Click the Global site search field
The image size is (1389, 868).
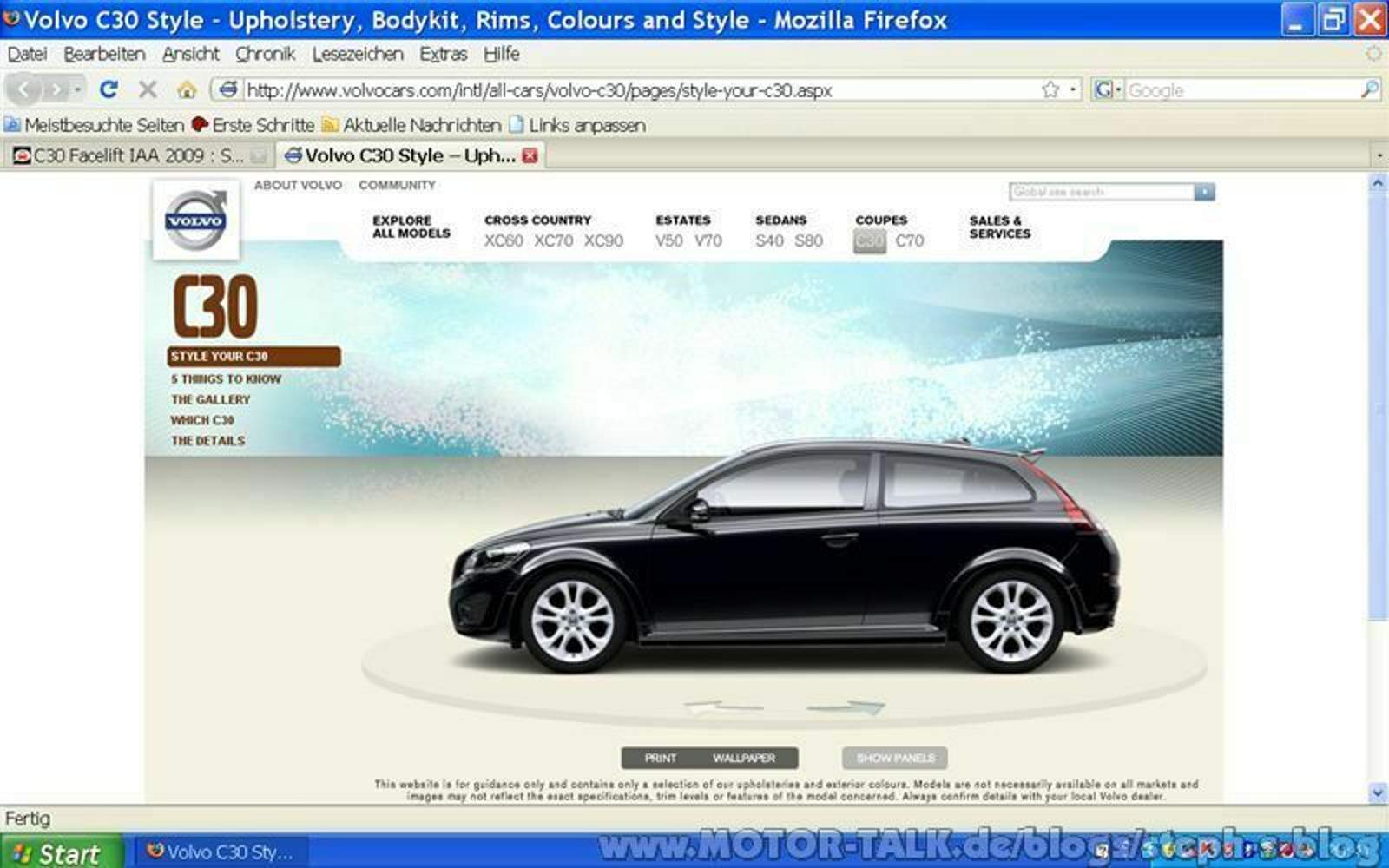tap(1100, 192)
